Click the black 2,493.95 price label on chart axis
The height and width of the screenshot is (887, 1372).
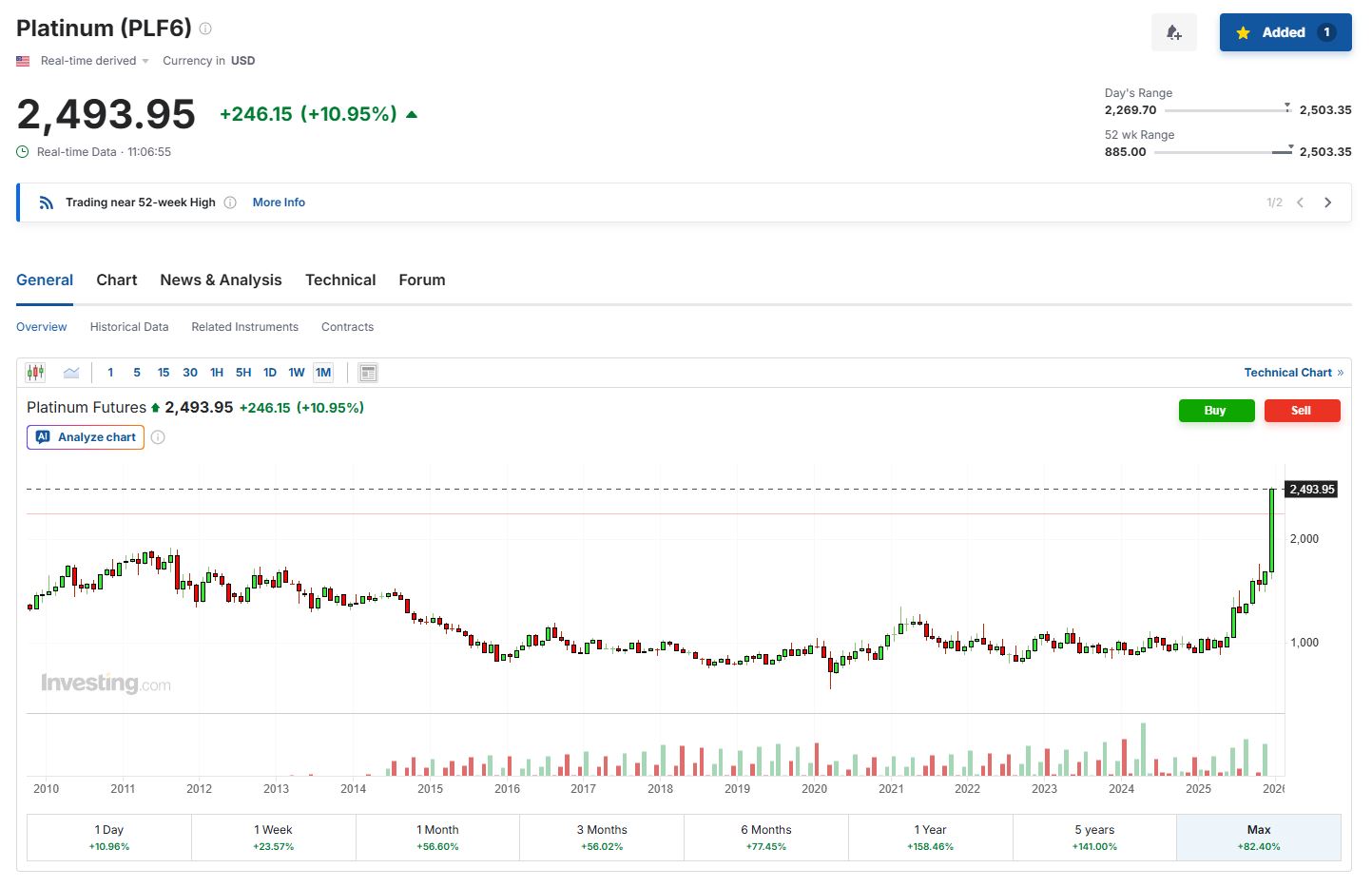coord(1311,490)
